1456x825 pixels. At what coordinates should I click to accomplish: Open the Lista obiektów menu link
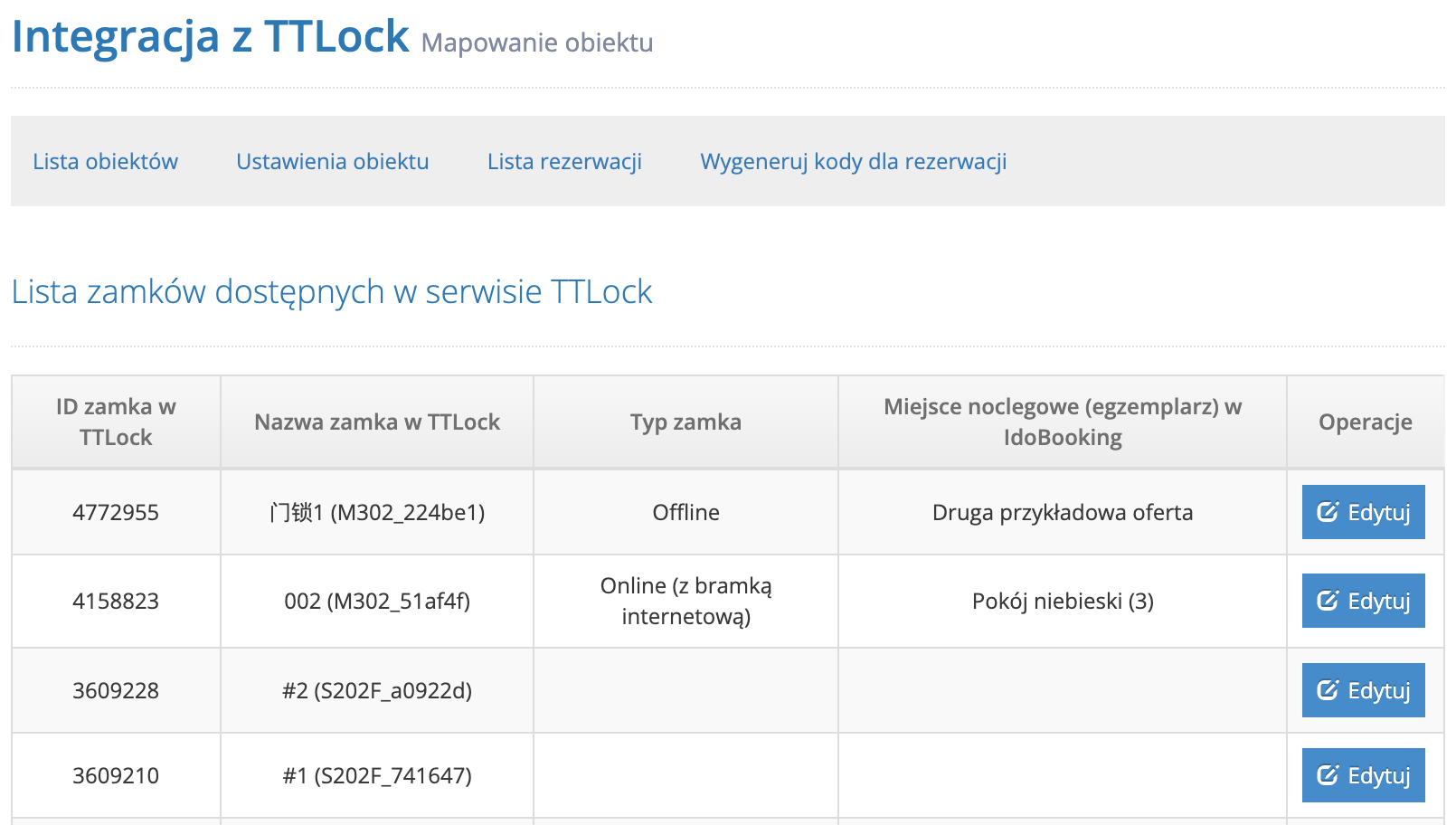[106, 162]
